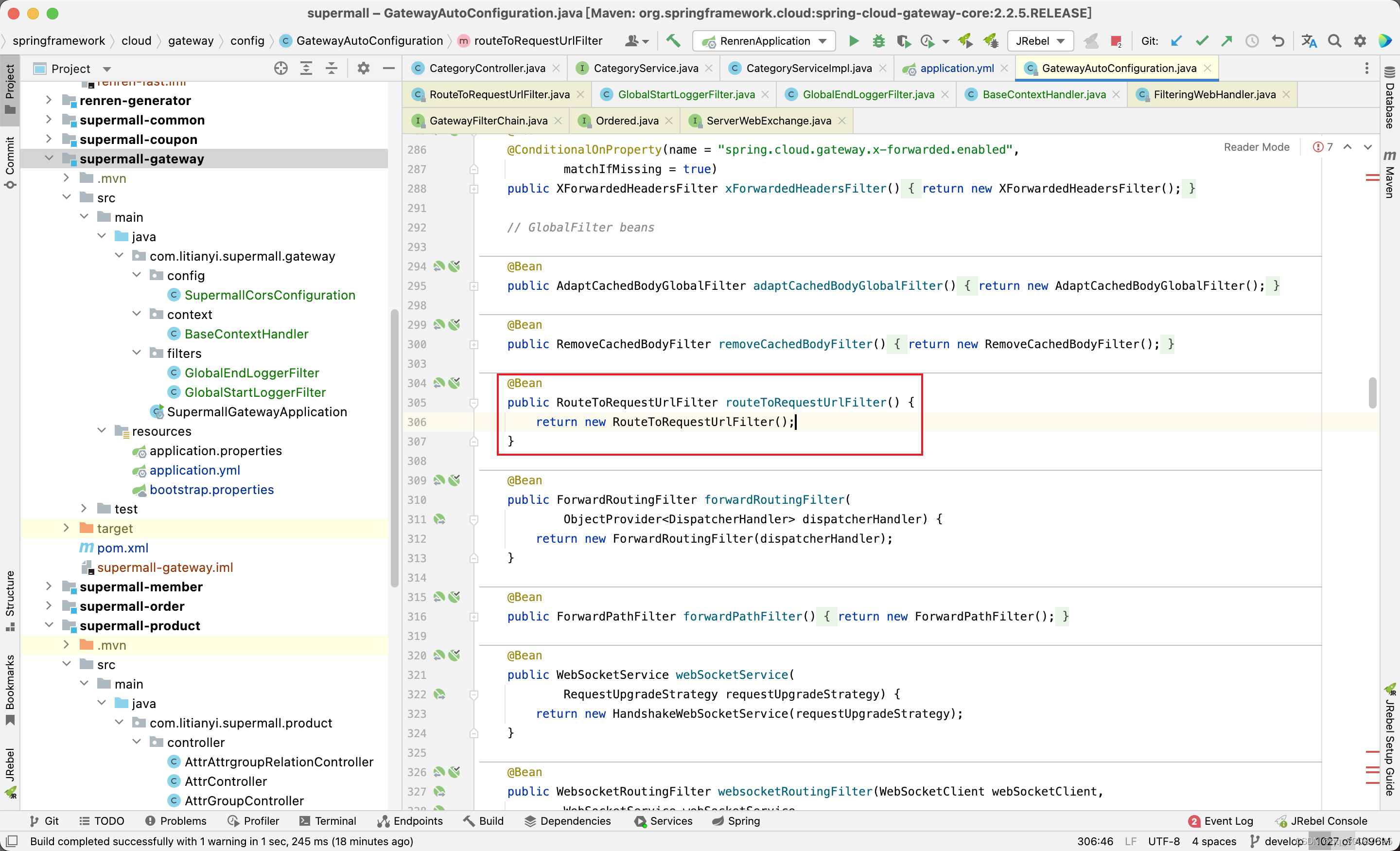Screen dimensions: 1400x851
Task: Start debug with the bug icon
Action: (x=878, y=41)
